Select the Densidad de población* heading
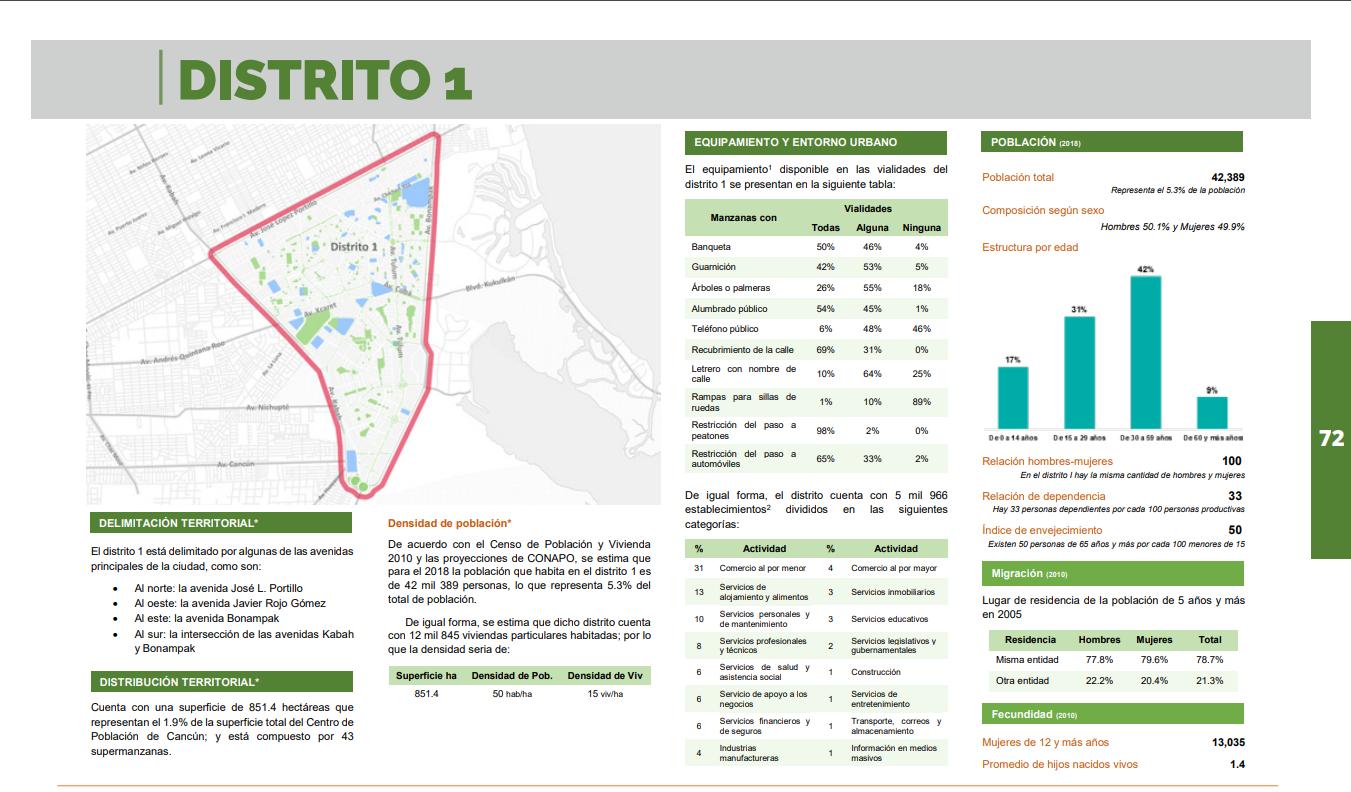The height and width of the screenshot is (792, 1351). (x=449, y=523)
